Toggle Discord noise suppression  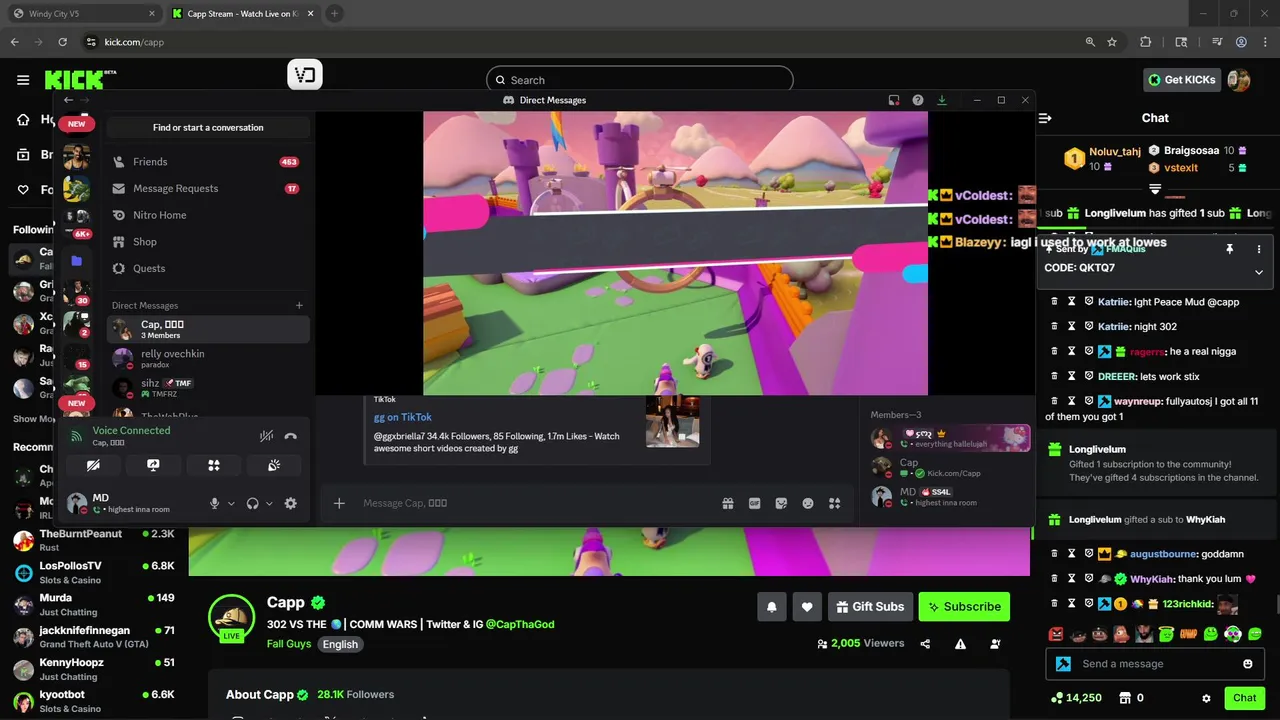[x=266, y=436]
